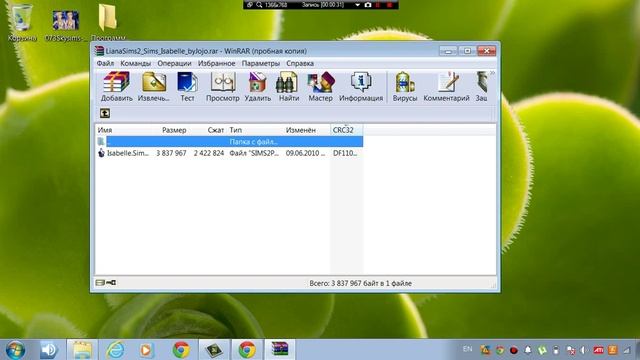Viewport: 640px width, 360px height.
Task: Go up one folder level button
Action: click(105, 113)
